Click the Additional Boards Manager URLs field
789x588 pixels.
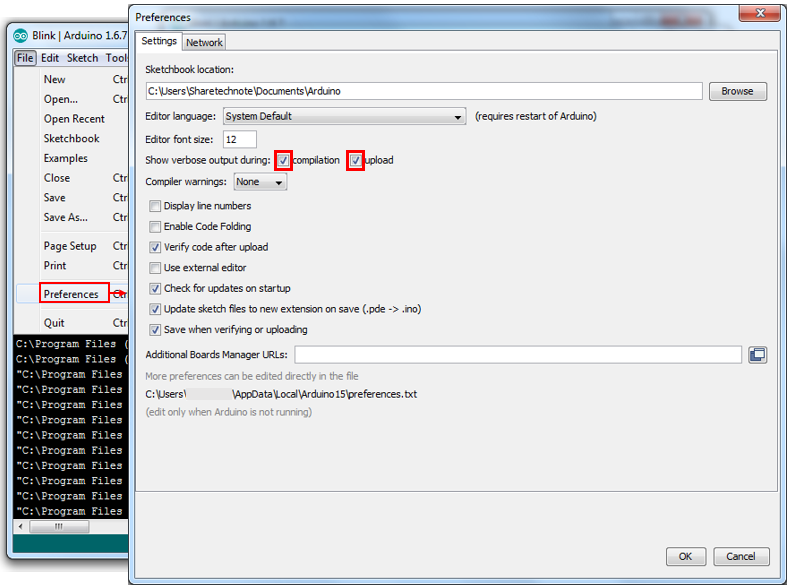518,355
